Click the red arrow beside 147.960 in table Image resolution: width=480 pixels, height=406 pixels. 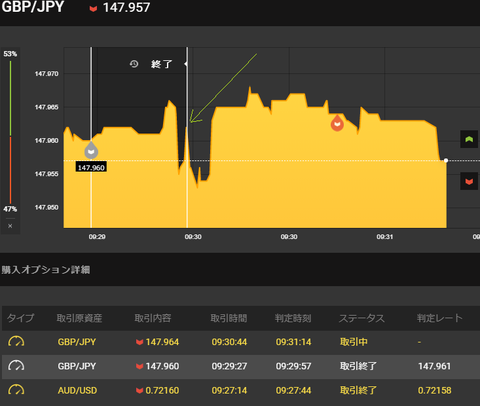(140, 366)
